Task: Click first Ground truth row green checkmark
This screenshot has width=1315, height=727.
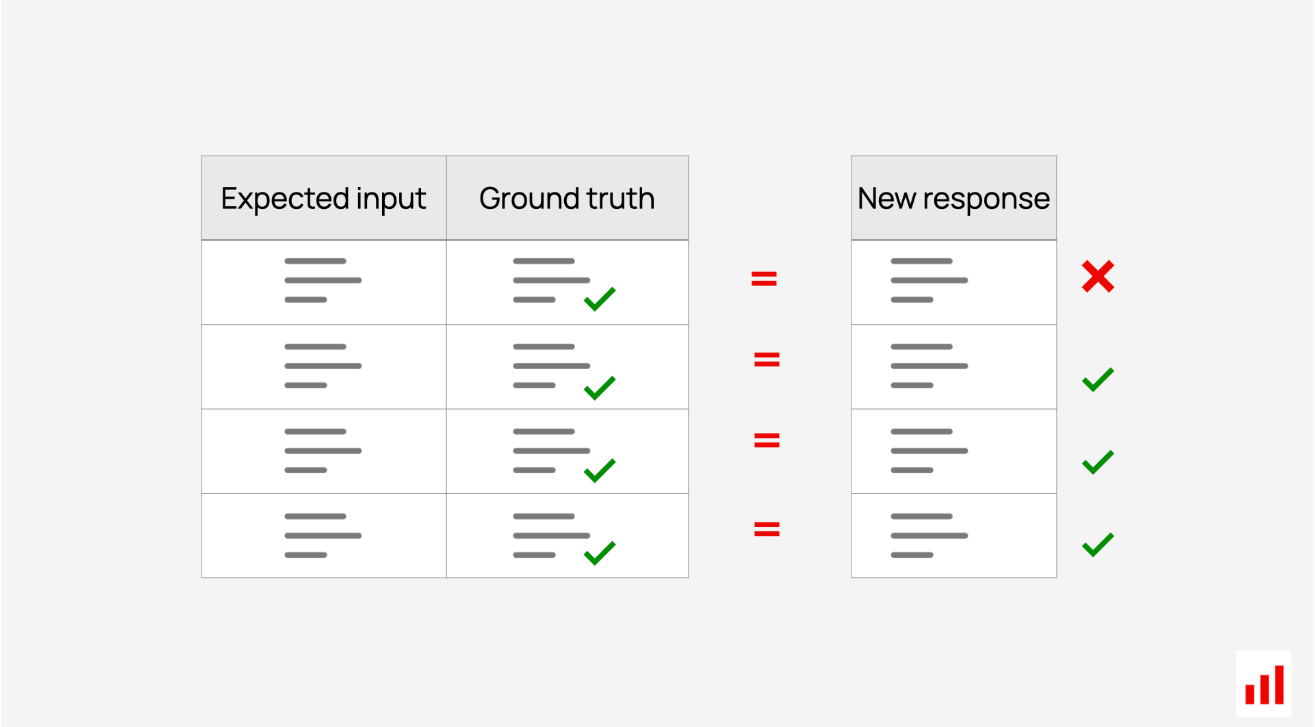Action: click(x=599, y=298)
